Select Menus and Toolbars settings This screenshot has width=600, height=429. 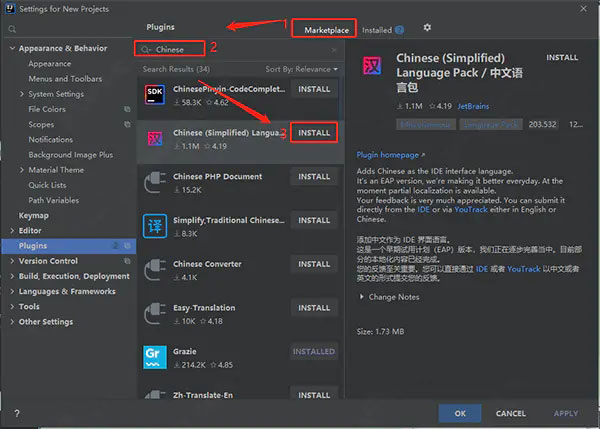65,79
